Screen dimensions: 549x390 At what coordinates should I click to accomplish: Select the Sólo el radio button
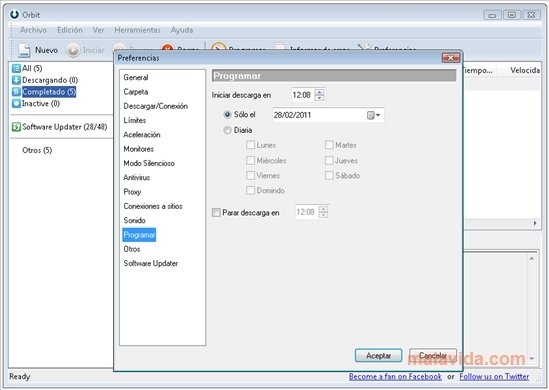tap(228, 114)
